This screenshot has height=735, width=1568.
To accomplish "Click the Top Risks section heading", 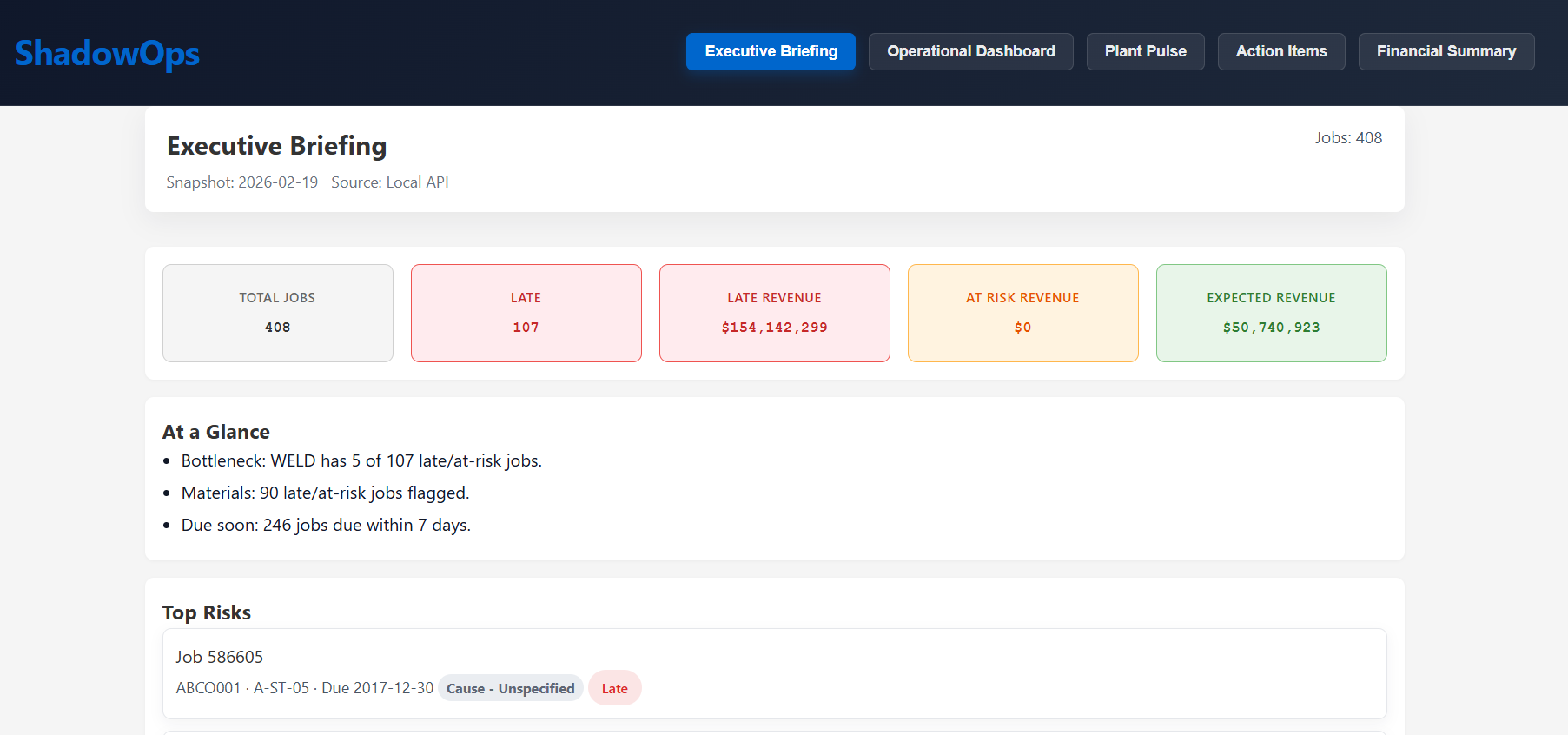I will (206, 612).
